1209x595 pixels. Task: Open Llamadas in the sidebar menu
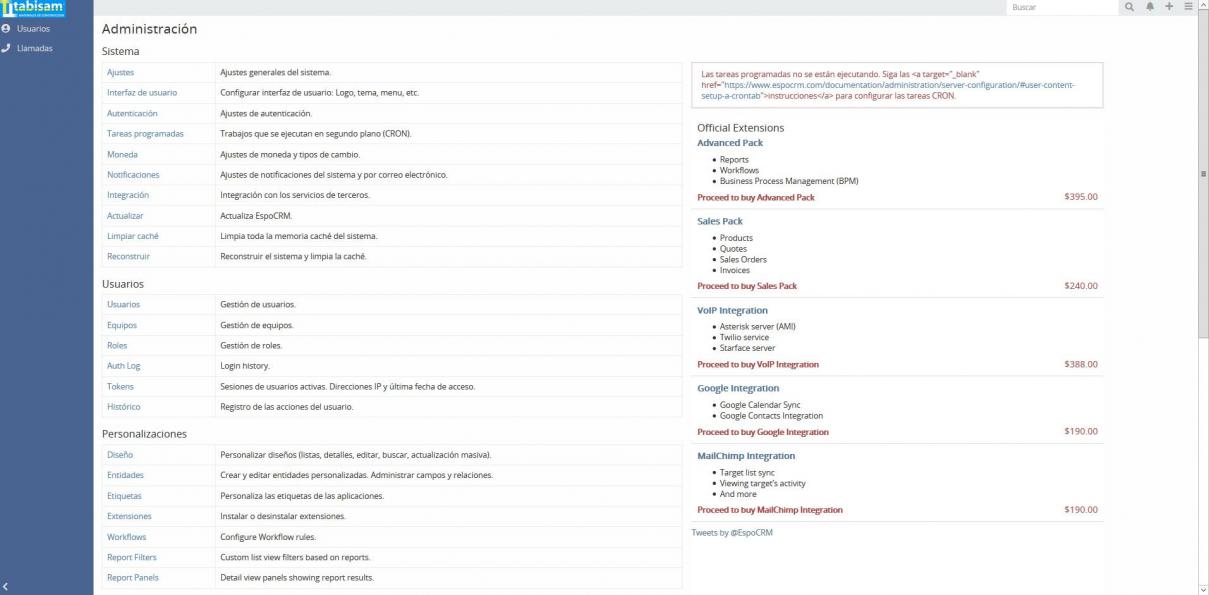point(35,48)
